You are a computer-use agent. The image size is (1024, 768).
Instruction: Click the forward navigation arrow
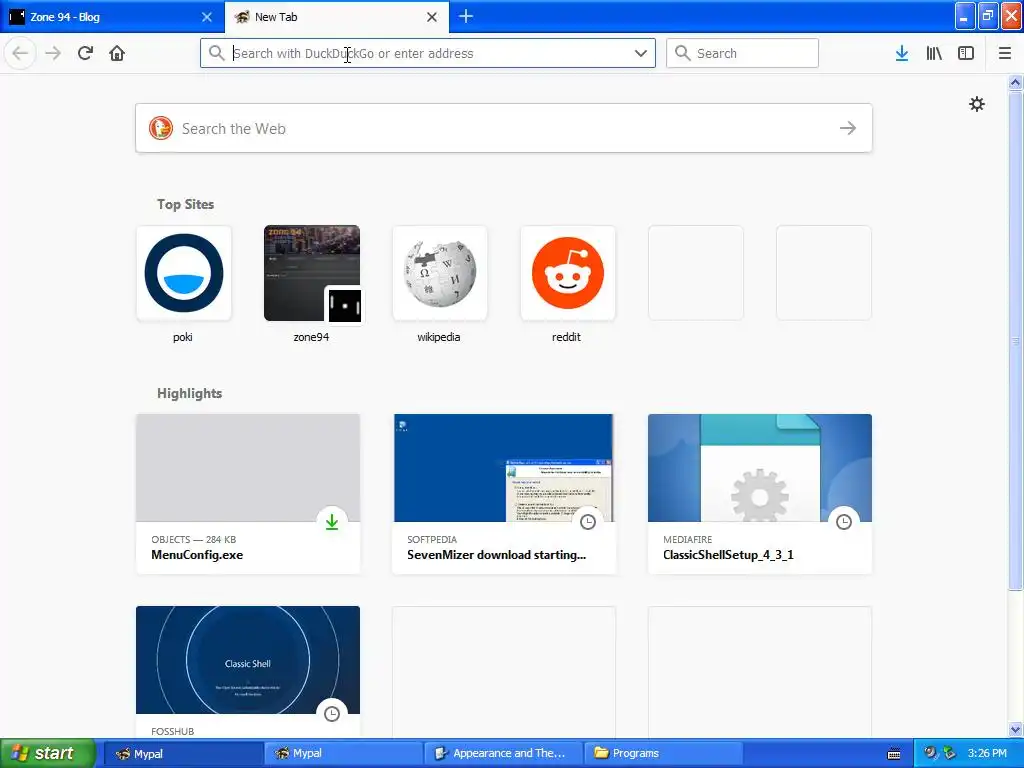point(53,53)
